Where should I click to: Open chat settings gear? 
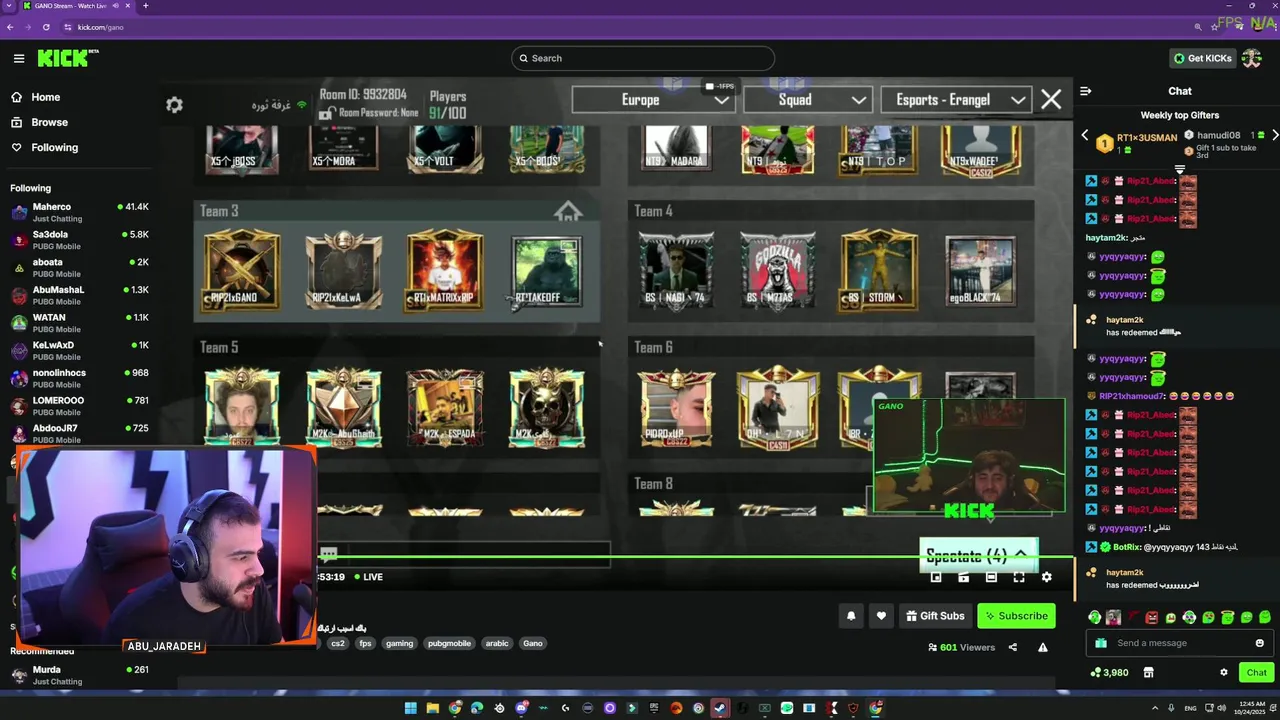click(x=1223, y=672)
